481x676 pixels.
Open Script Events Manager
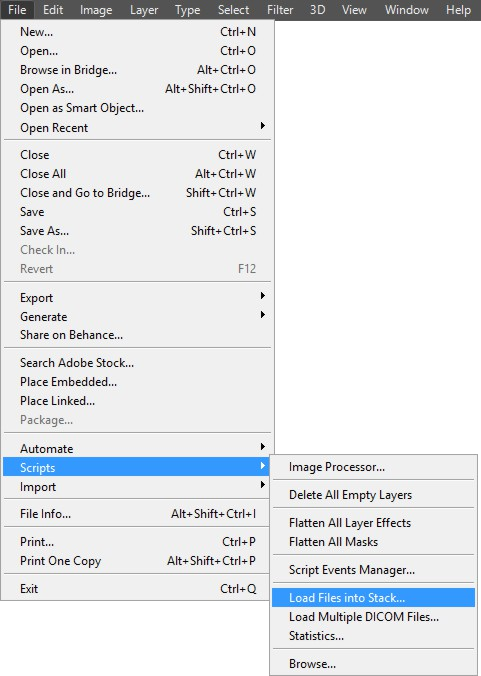tap(373, 570)
